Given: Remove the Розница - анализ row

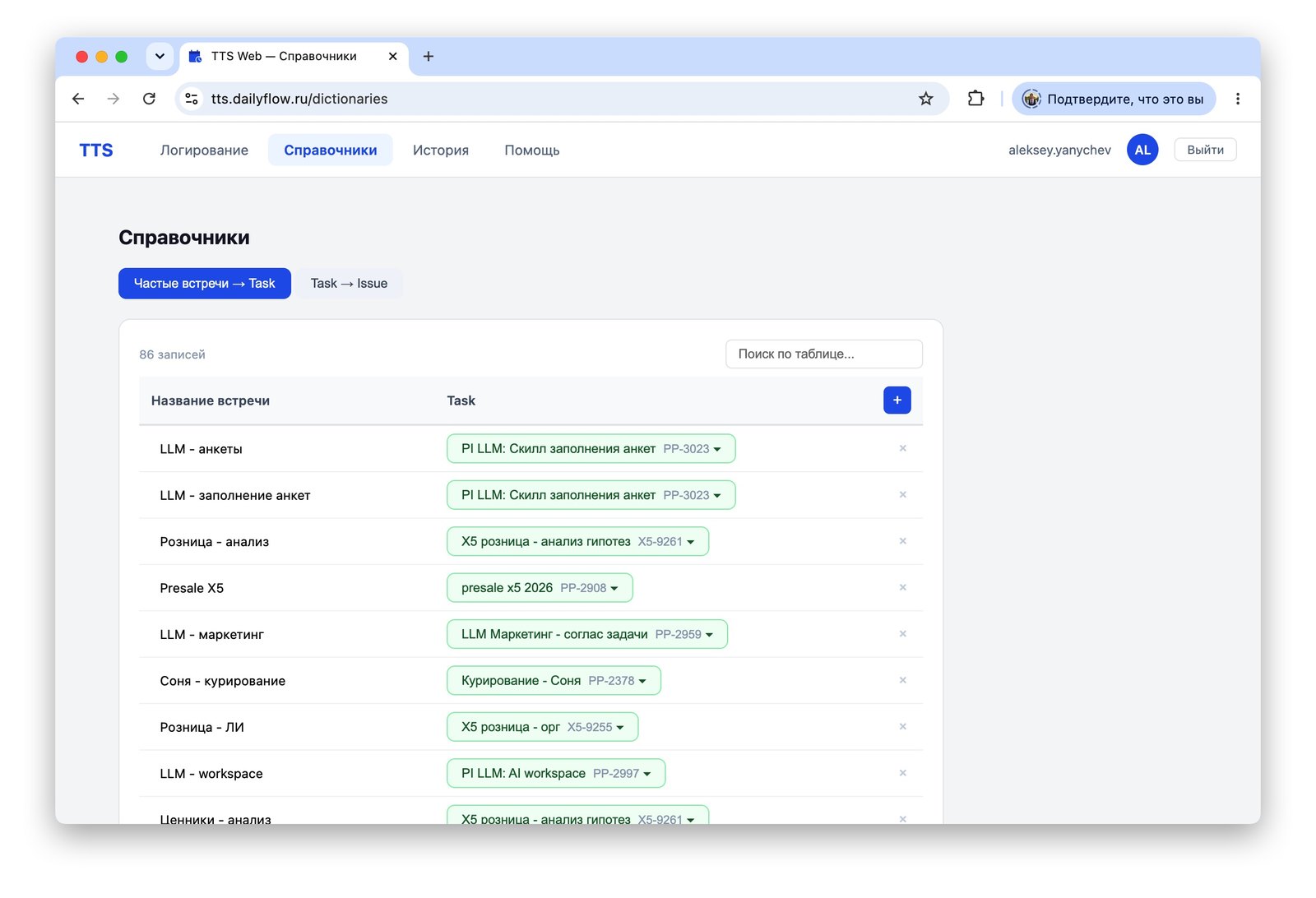Looking at the screenshot, I should tap(903, 541).
